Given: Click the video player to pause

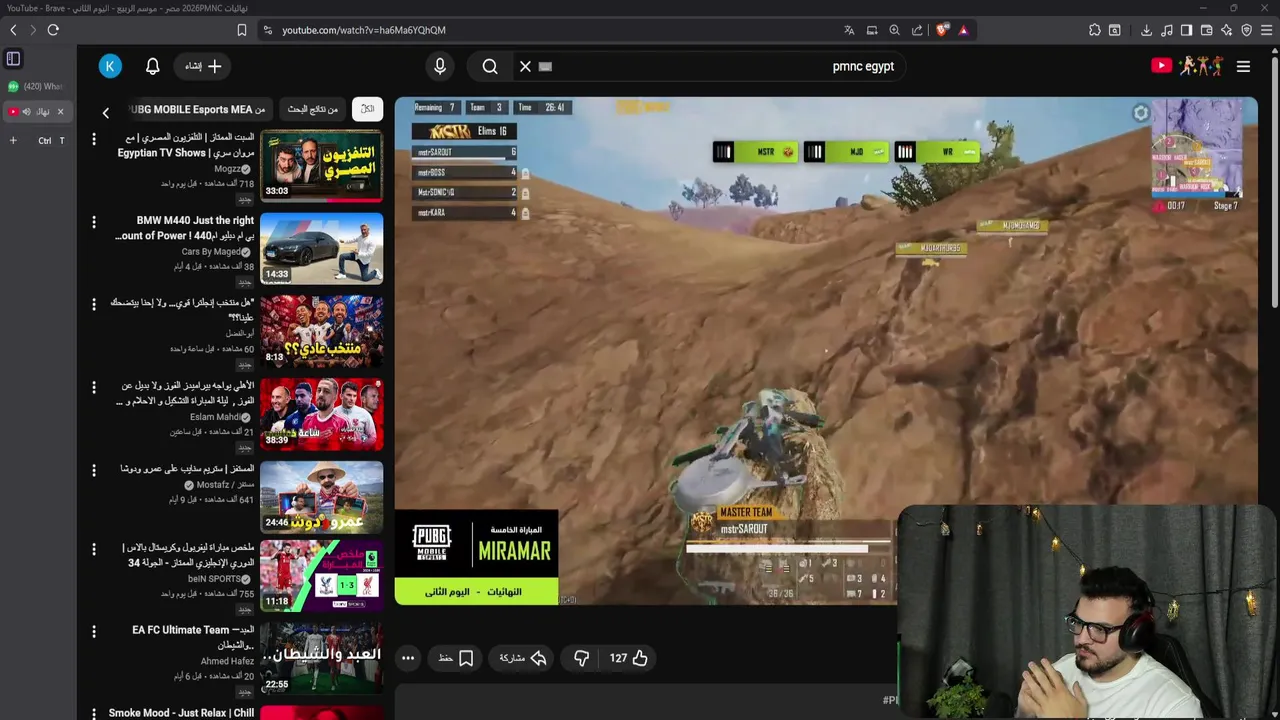Looking at the screenshot, I should tap(826, 351).
